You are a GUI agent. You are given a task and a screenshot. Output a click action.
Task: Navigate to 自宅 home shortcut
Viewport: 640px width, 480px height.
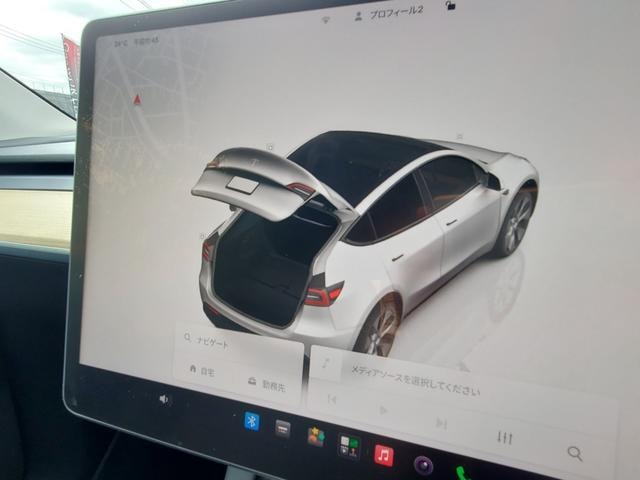click(x=202, y=370)
